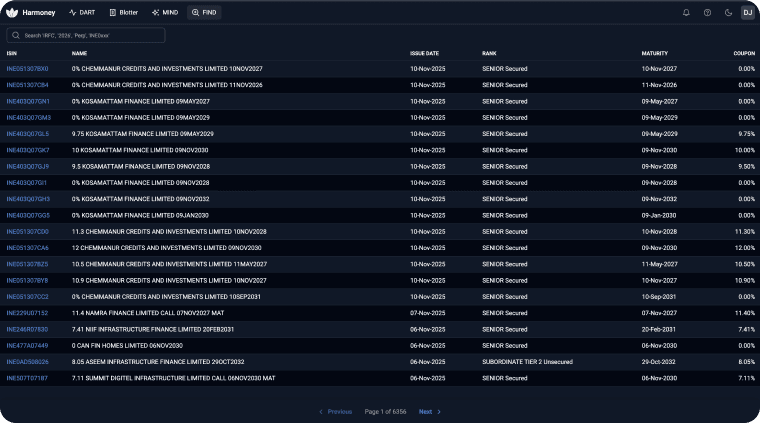
Task: Open ISIN link INE051307BY8
Action: [x=27, y=281]
